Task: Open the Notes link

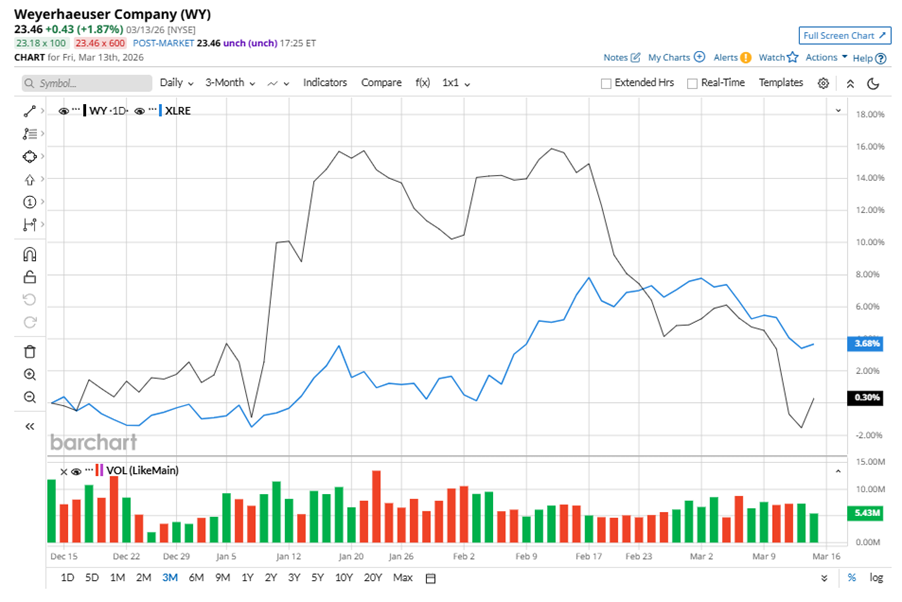Action: 621,58
